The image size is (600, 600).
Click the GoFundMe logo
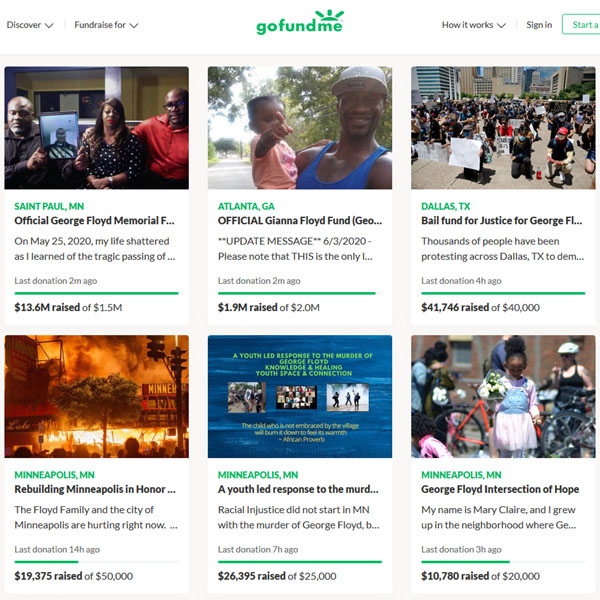(x=300, y=23)
